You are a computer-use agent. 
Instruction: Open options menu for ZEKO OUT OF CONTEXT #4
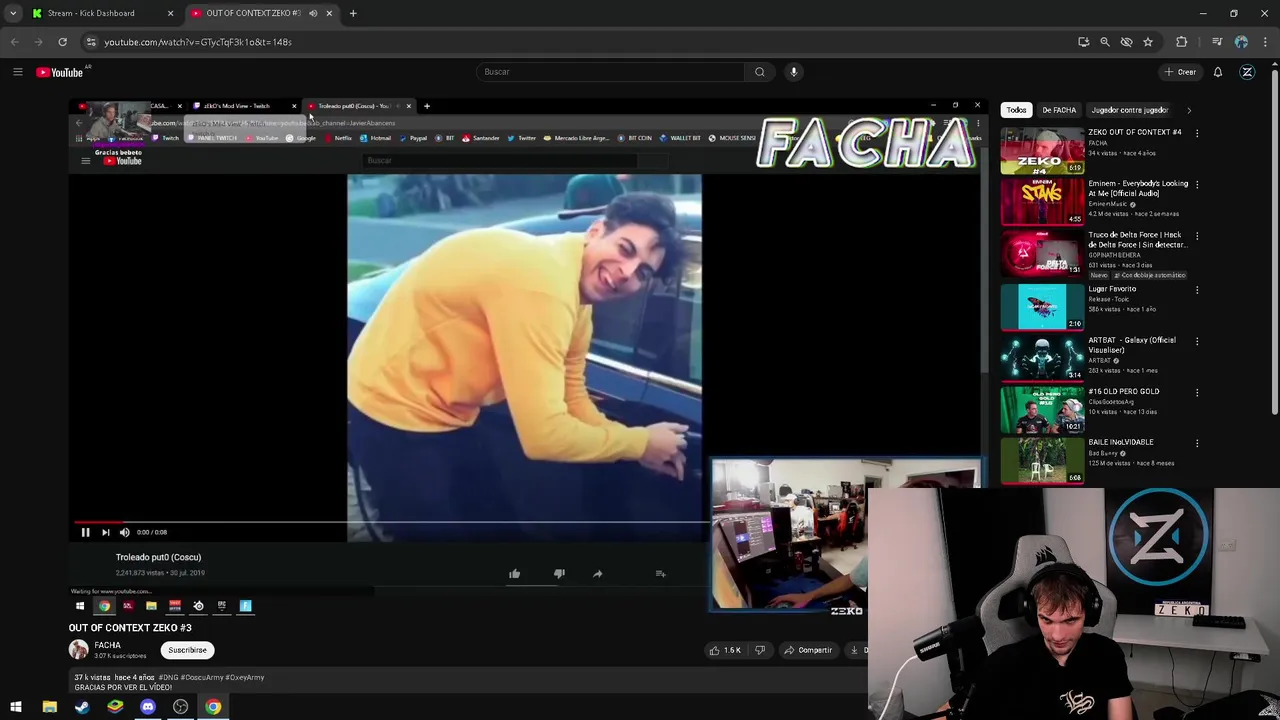coord(1197,133)
